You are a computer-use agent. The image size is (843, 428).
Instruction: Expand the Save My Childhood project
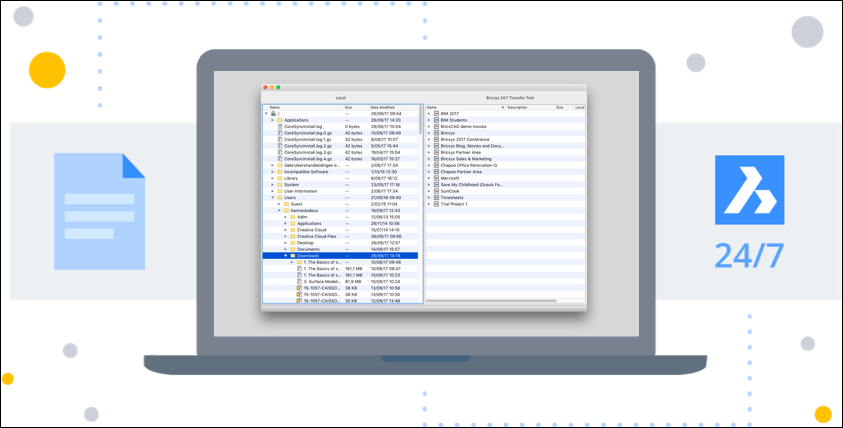click(429, 184)
